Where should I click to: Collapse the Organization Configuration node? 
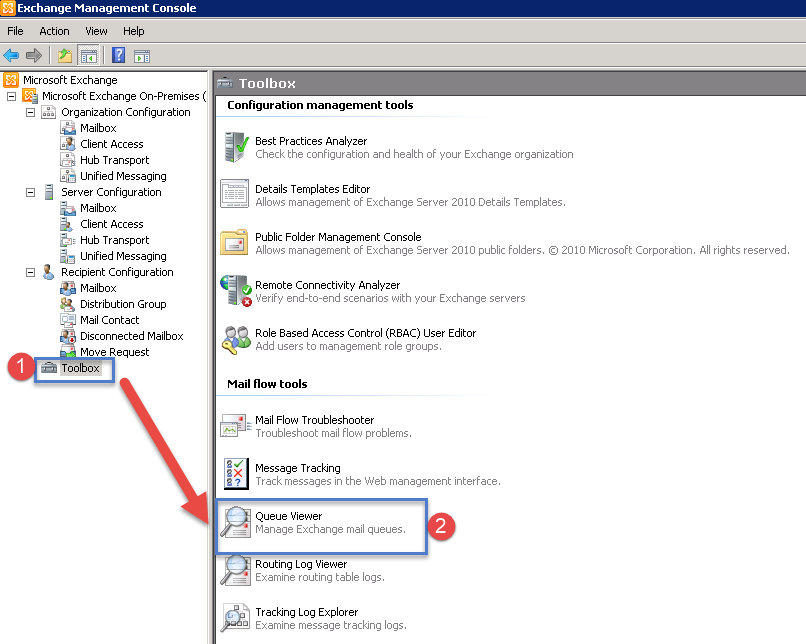[x=30, y=112]
